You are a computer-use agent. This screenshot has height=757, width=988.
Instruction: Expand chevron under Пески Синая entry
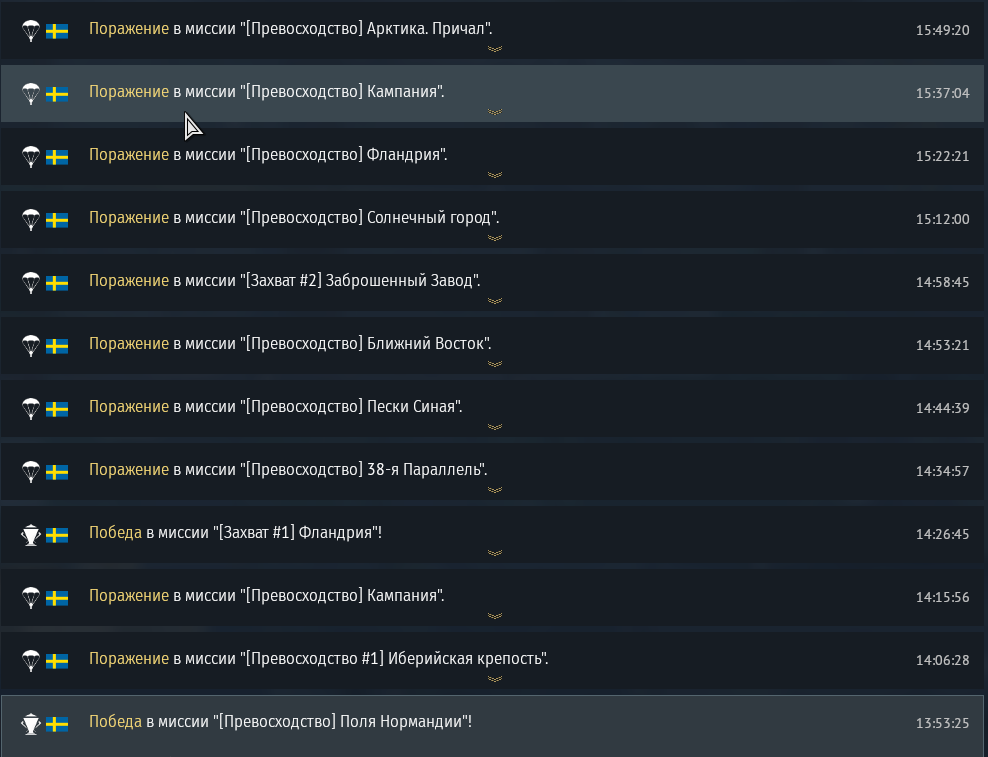point(494,427)
